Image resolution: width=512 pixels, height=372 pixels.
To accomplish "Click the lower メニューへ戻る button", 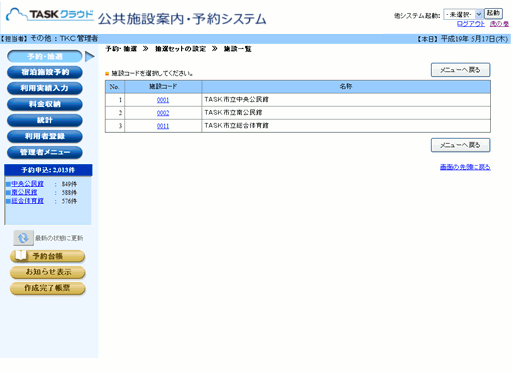I will [460, 145].
